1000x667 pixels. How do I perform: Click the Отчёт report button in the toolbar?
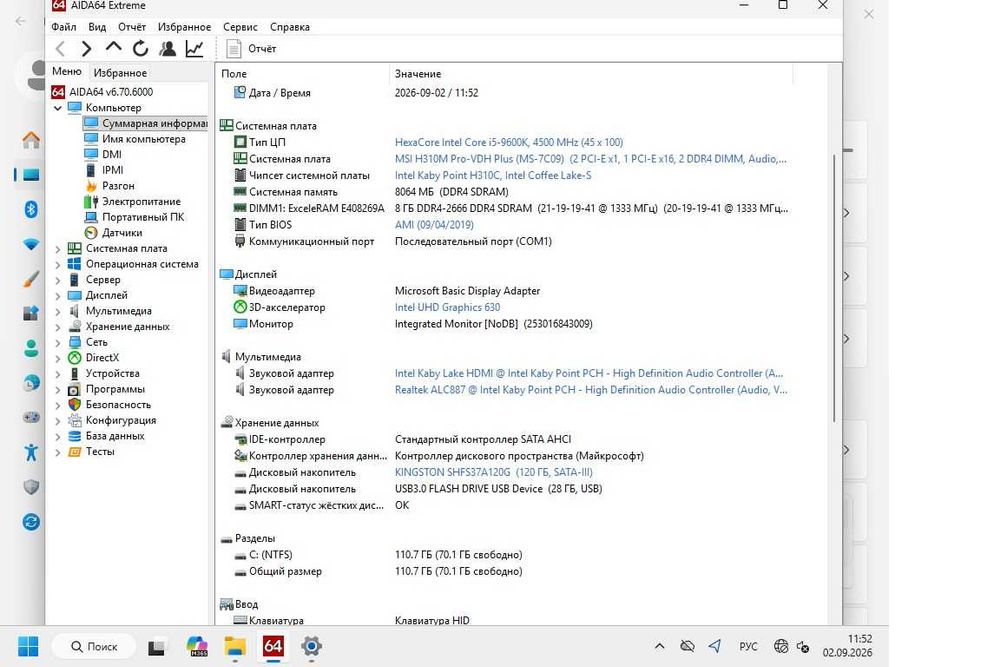tap(252, 48)
